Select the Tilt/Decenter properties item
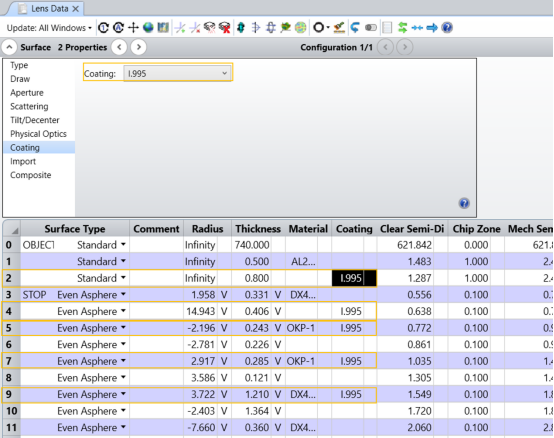The height and width of the screenshot is (438, 554). coord(35,120)
